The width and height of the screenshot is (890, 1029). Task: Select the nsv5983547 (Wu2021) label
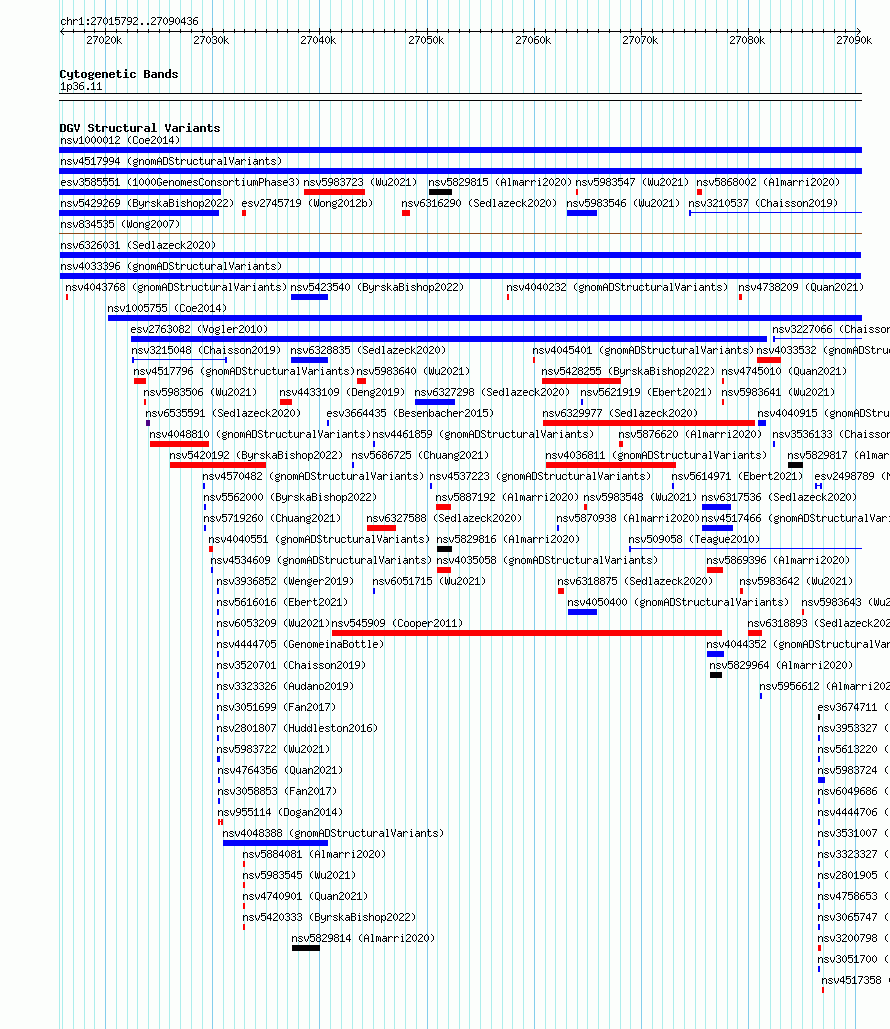click(x=632, y=182)
